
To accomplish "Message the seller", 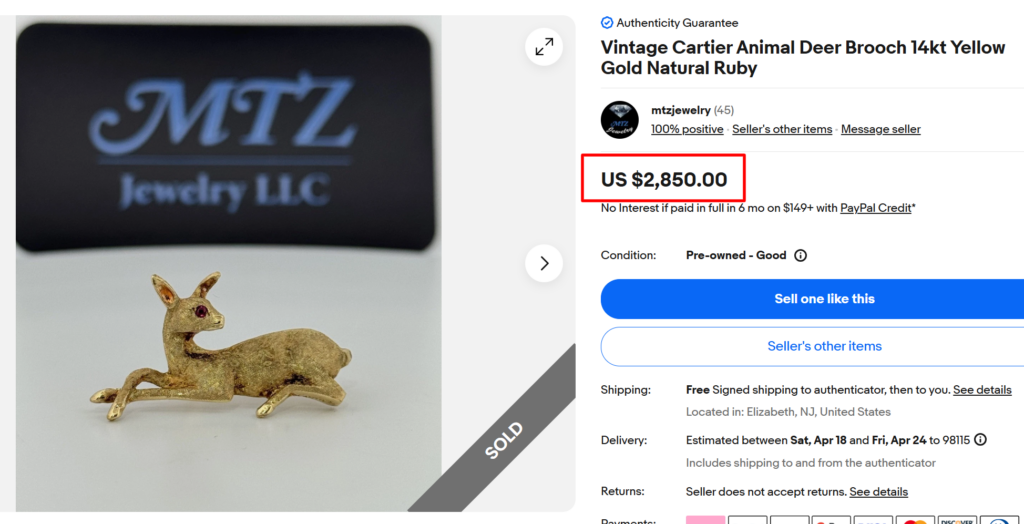I will (880, 129).
